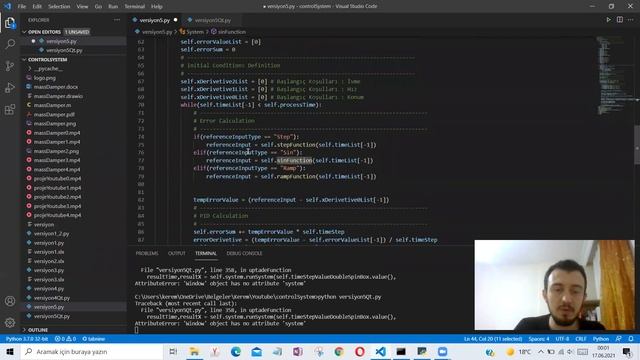This screenshot has width=640, height=360.
Task: Click the tabnine status bar item
Action: click(x=93, y=339)
